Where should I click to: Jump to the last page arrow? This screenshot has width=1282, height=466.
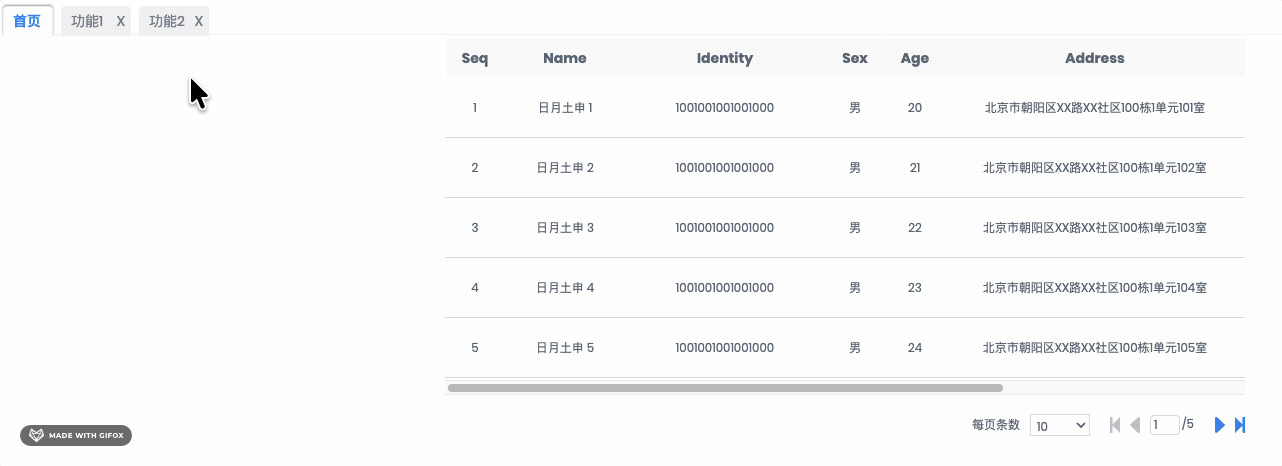click(1240, 425)
